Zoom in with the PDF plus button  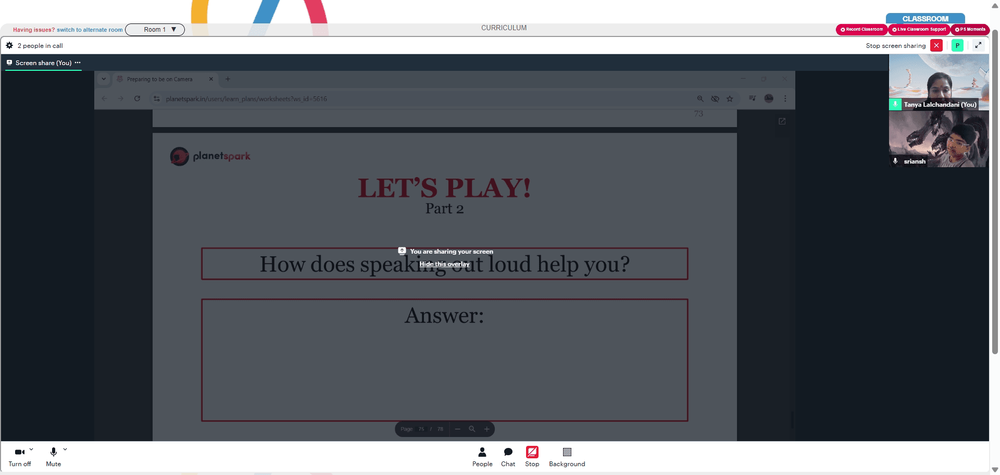click(x=487, y=429)
